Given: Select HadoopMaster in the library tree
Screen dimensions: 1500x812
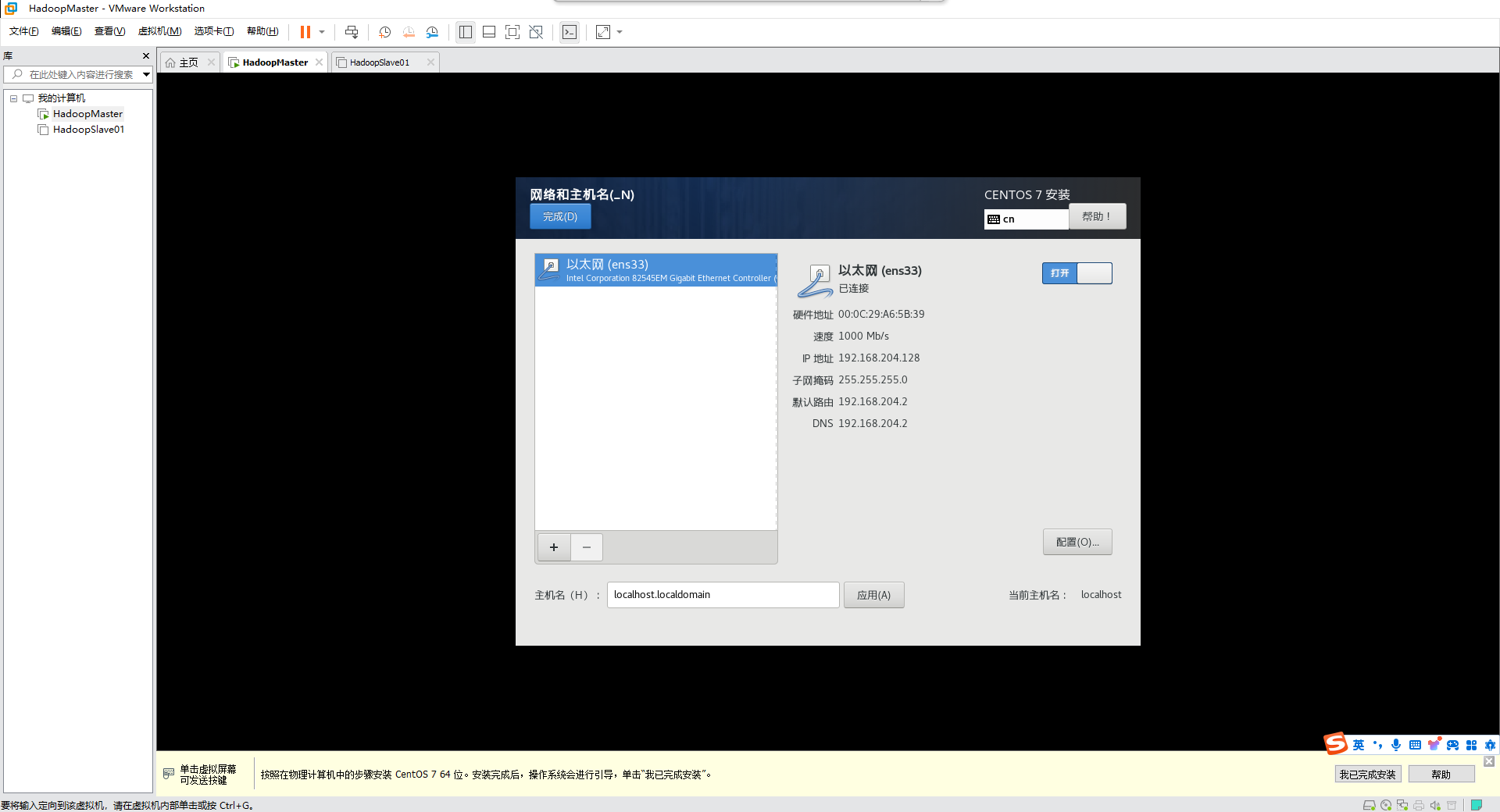Looking at the screenshot, I should pos(87,114).
